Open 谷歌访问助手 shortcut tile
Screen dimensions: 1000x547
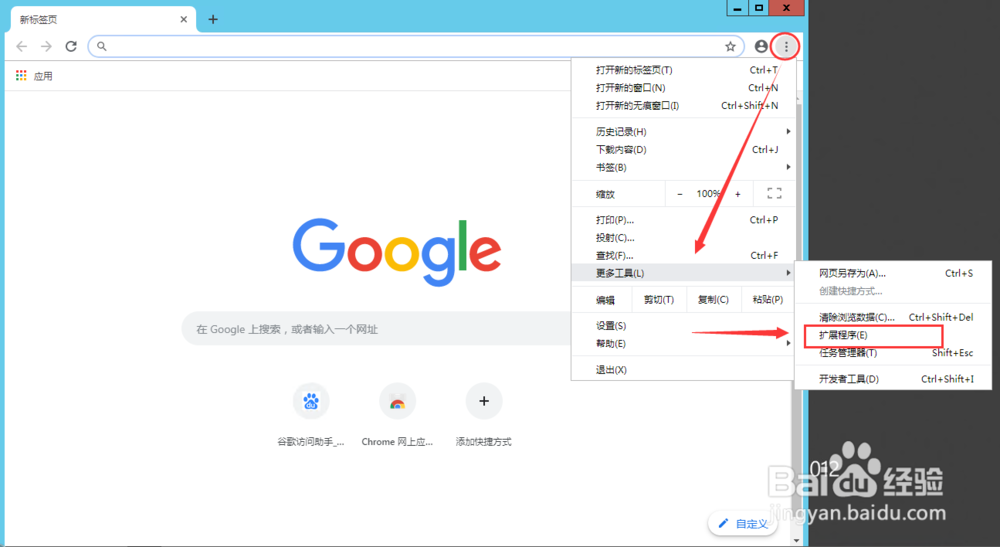(x=311, y=415)
